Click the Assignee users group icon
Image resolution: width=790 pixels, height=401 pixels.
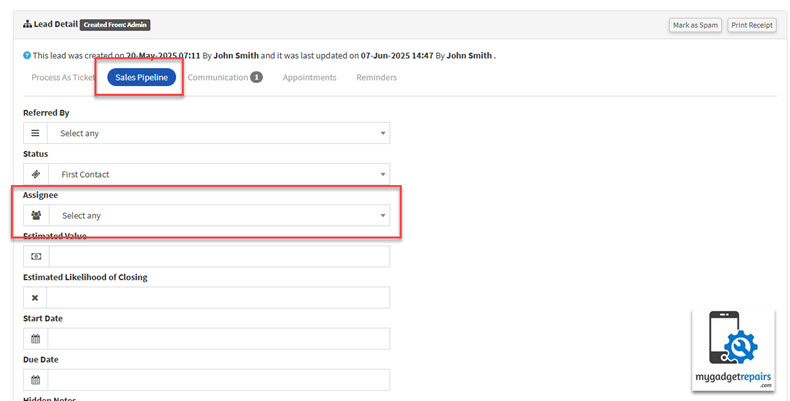click(x=36, y=216)
